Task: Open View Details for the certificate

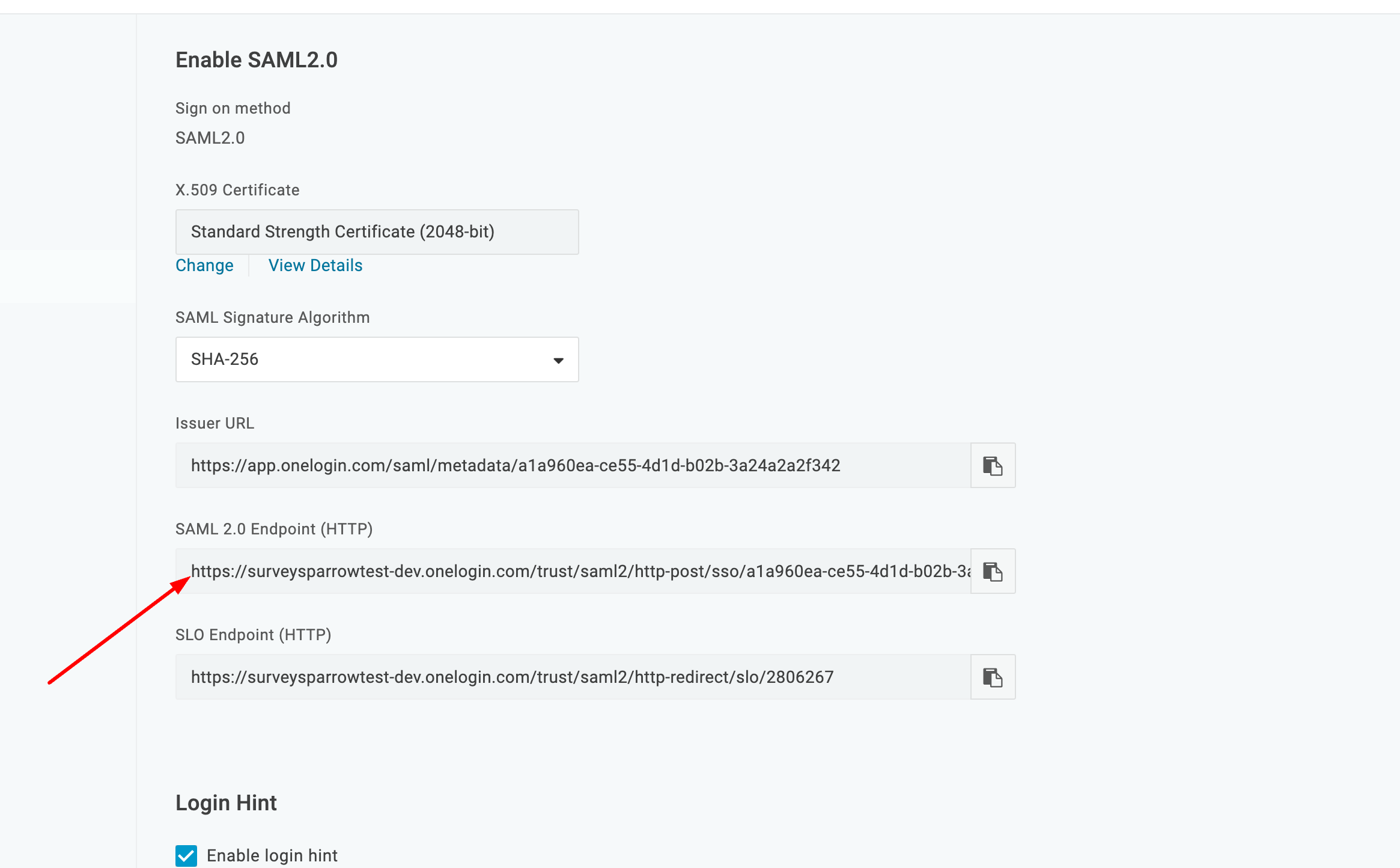Action: [315, 266]
